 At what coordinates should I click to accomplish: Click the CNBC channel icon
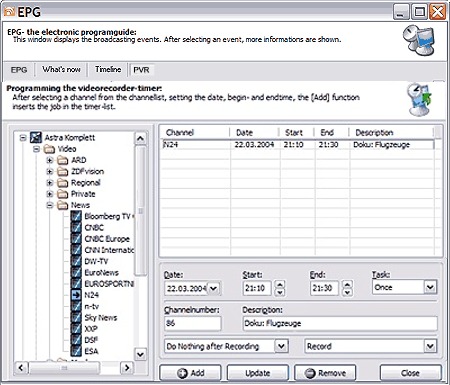76,227
